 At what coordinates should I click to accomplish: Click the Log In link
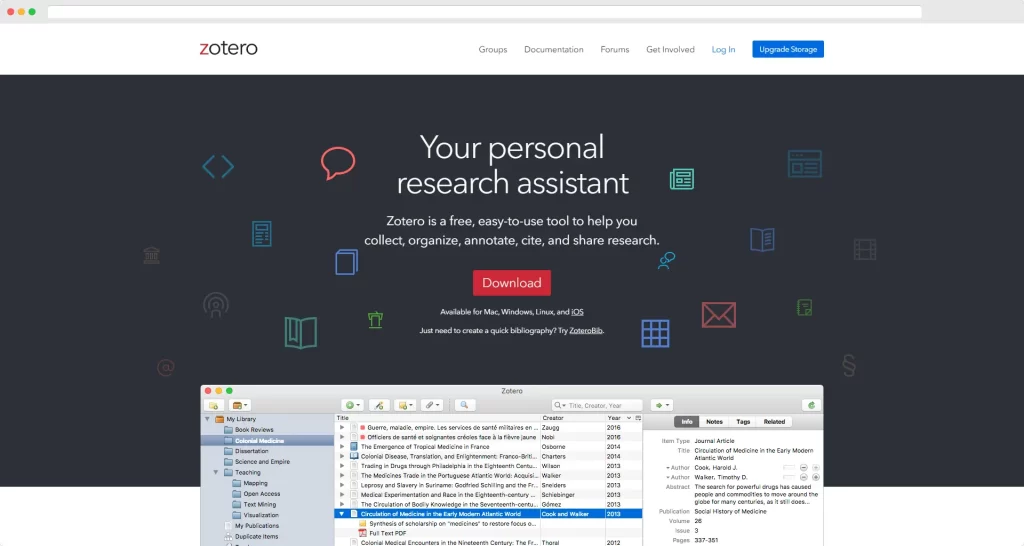pyautogui.click(x=723, y=50)
